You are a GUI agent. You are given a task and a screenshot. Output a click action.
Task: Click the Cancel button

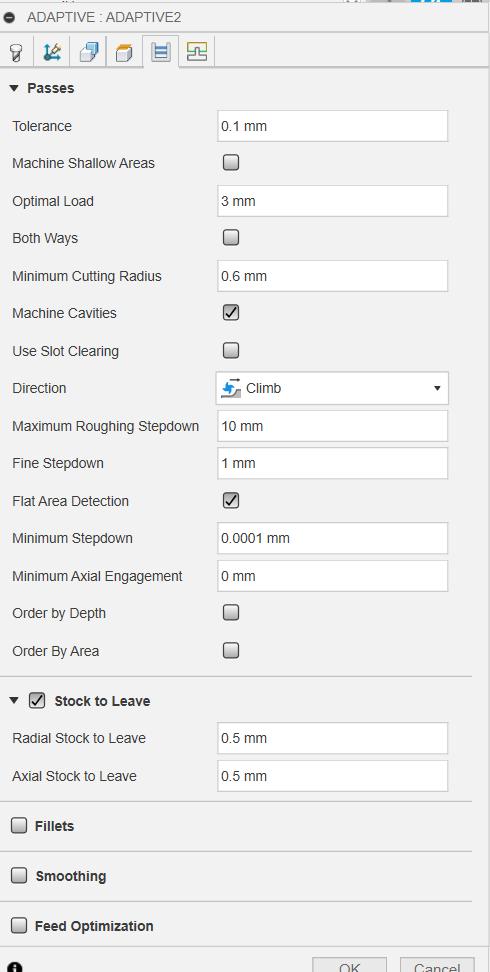[x=437, y=965]
